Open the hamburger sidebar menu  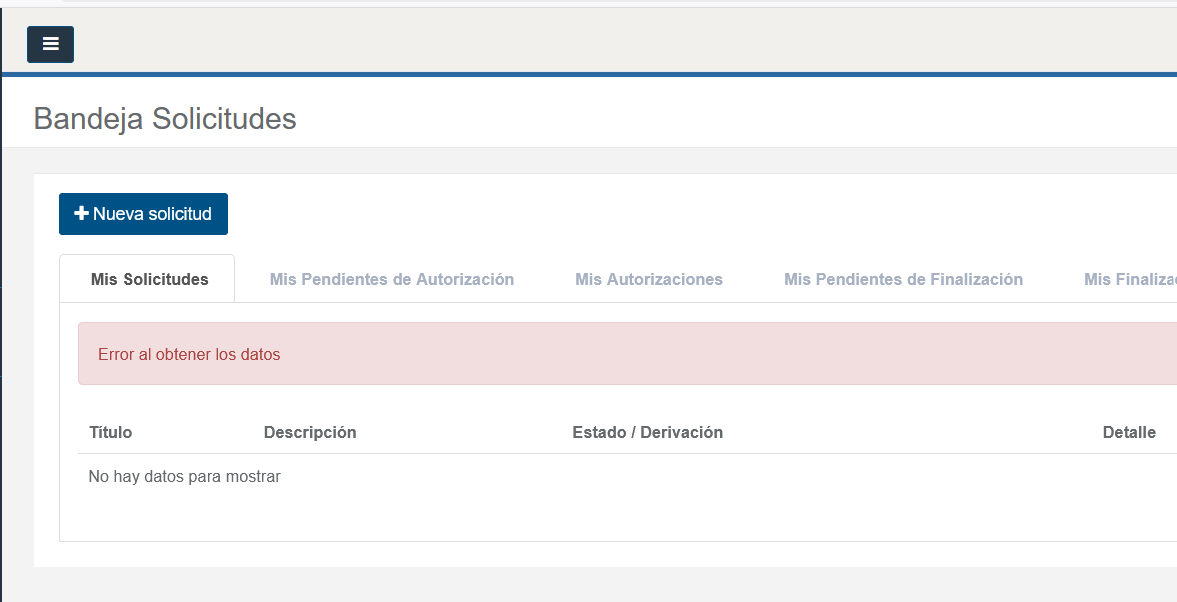pos(50,44)
